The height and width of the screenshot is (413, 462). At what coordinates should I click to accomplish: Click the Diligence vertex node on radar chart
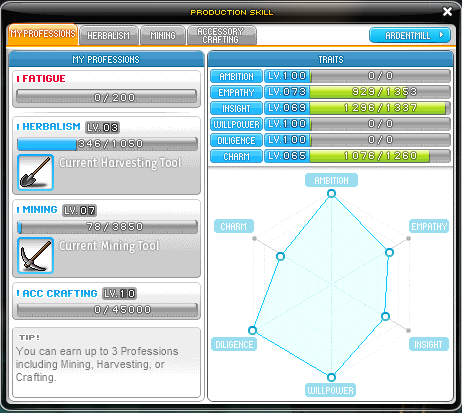pos(252,330)
